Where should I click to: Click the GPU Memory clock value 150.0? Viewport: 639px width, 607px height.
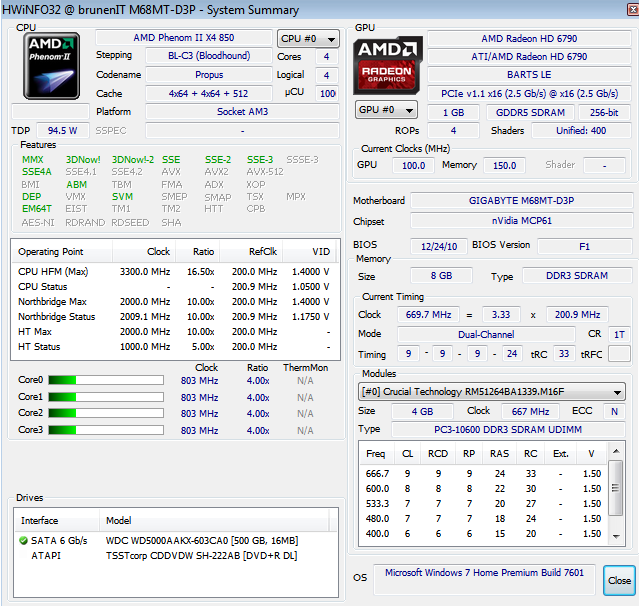tap(505, 166)
